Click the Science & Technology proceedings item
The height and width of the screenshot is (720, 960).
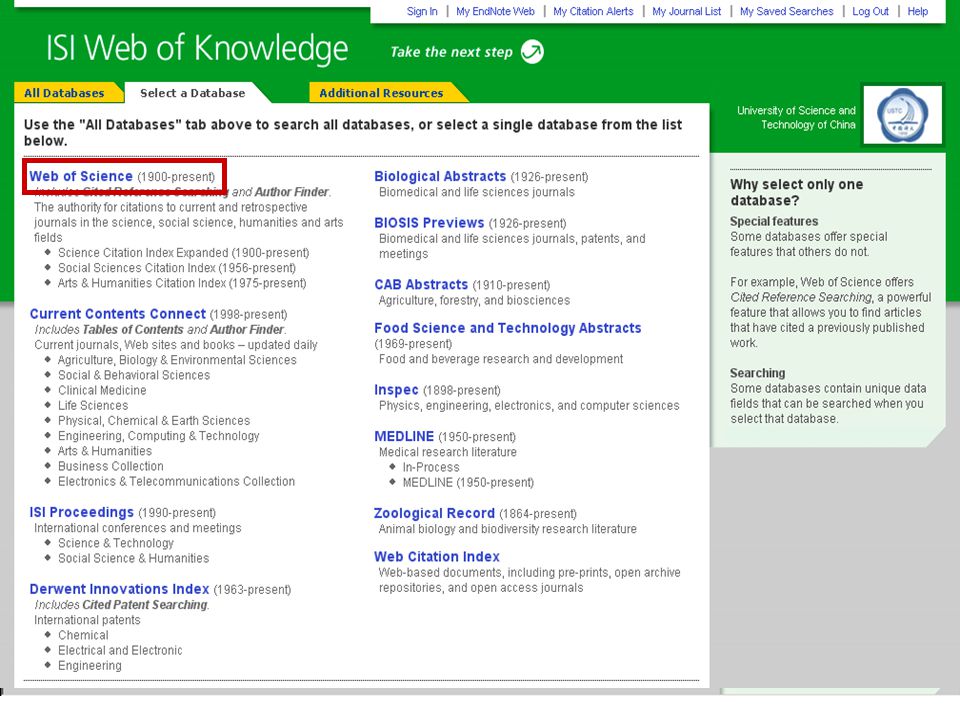116,543
